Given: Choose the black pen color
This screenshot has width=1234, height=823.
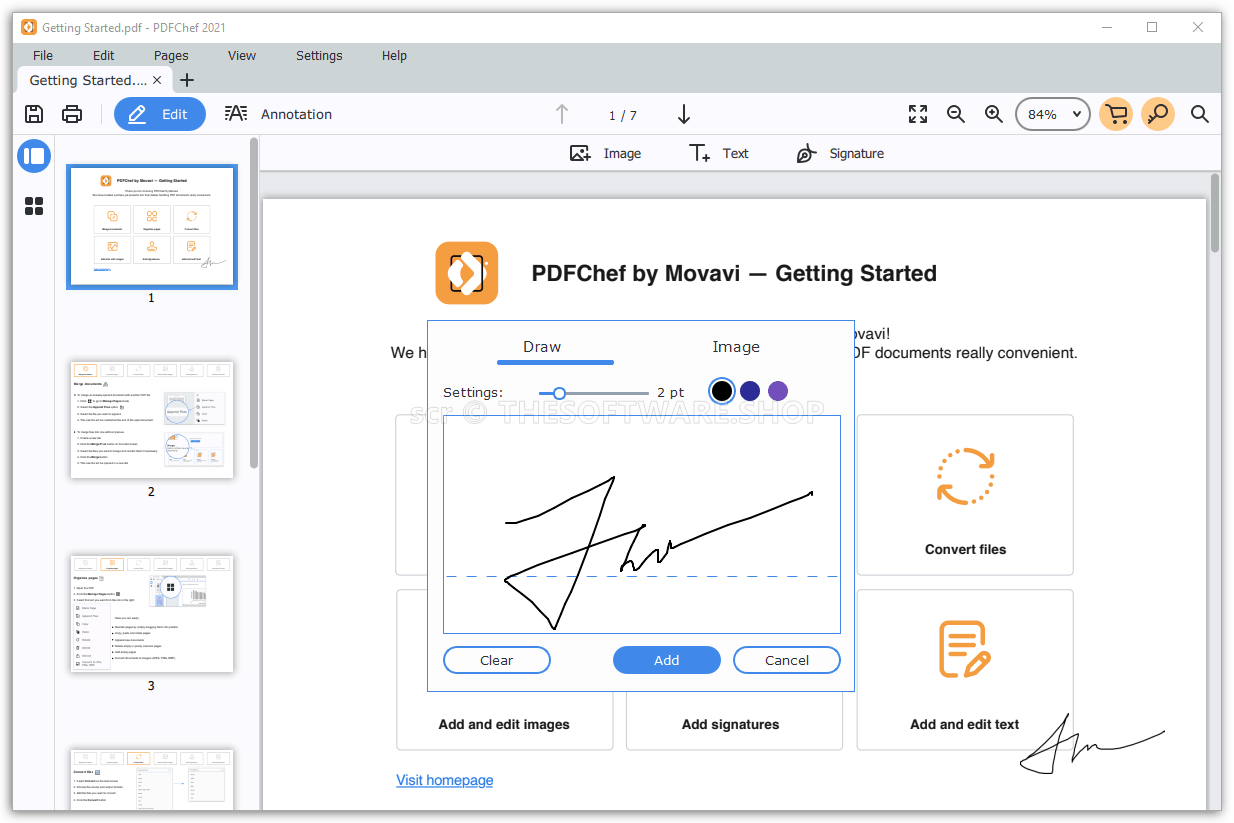Looking at the screenshot, I should [722, 391].
